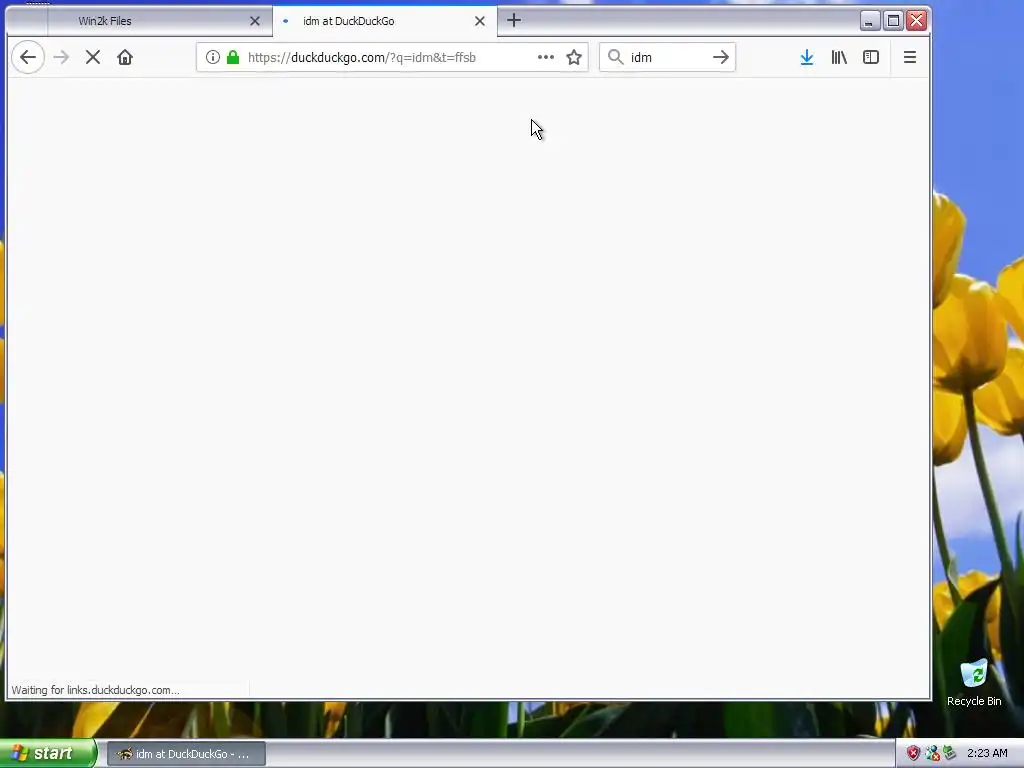
Task: Click the Waiting for links.duckduckgo.com status text
Action: tap(95, 690)
